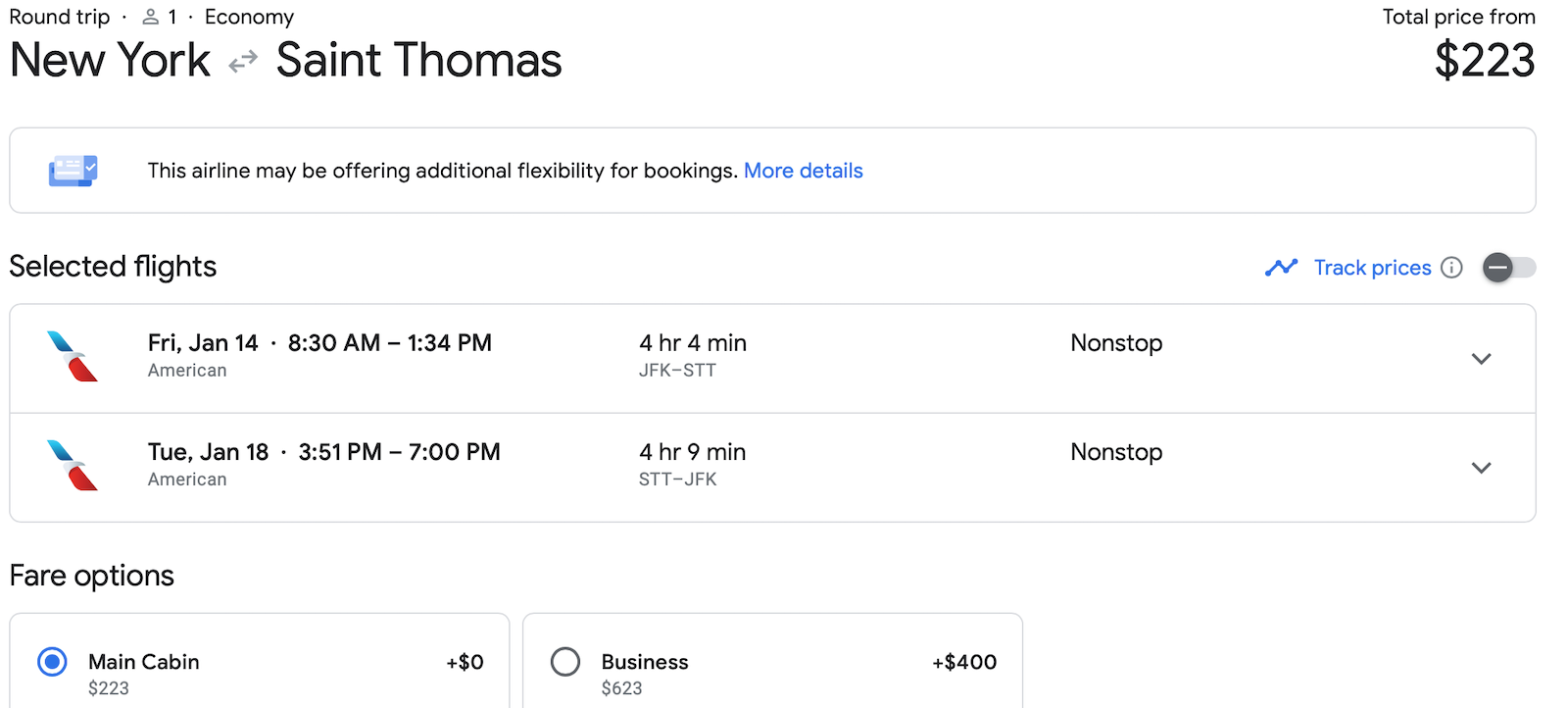This screenshot has height=708, width=1568.
Task: Expand the Tue, Jan 18 flight details
Action: pyautogui.click(x=1481, y=468)
